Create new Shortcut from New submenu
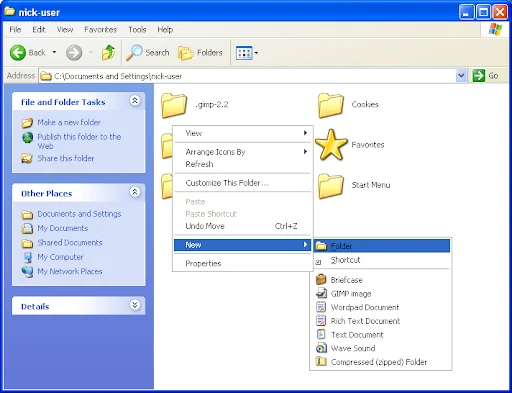The width and height of the screenshot is (512, 393). click(382, 260)
